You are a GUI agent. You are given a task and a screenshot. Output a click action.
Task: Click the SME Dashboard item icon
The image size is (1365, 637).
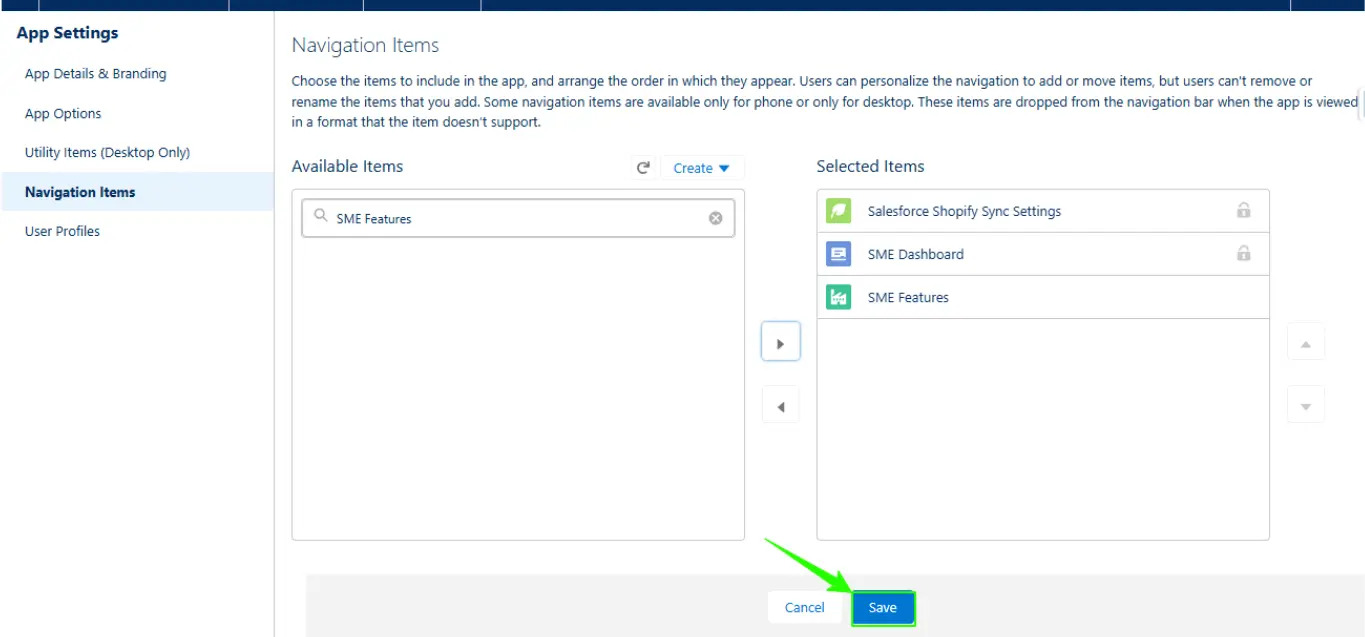(x=838, y=254)
